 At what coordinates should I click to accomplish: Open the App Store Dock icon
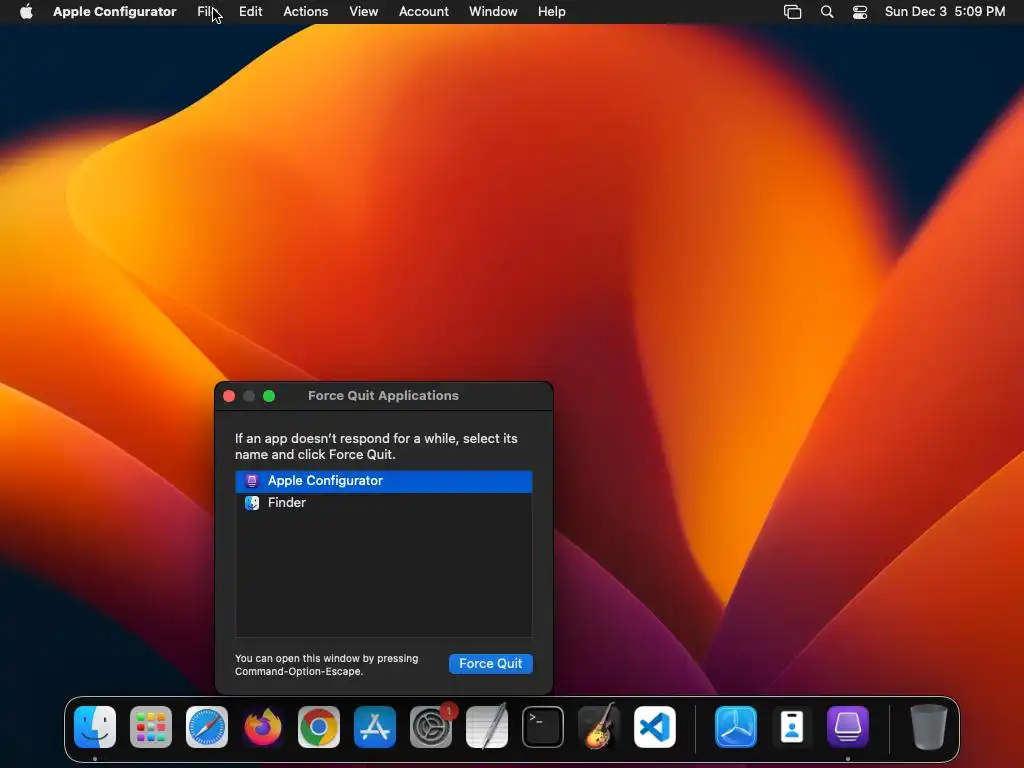click(x=375, y=727)
